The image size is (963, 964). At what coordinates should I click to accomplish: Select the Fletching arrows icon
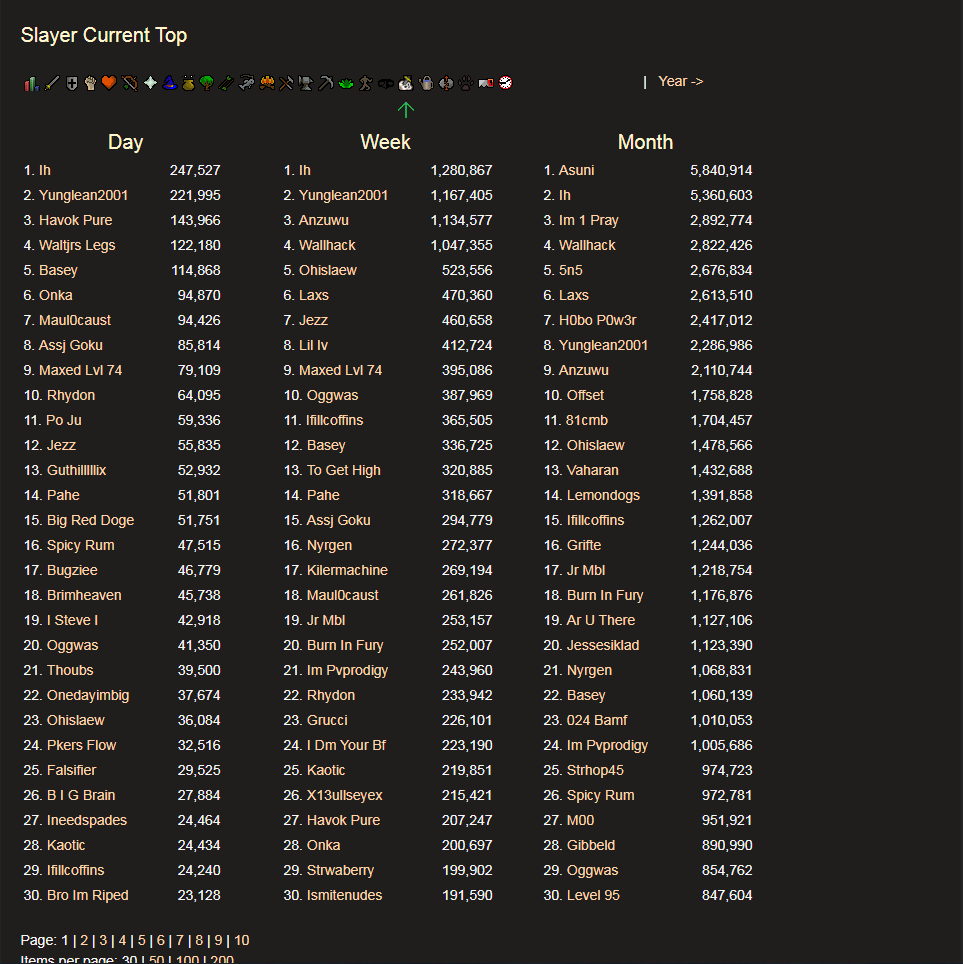(226, 83)
